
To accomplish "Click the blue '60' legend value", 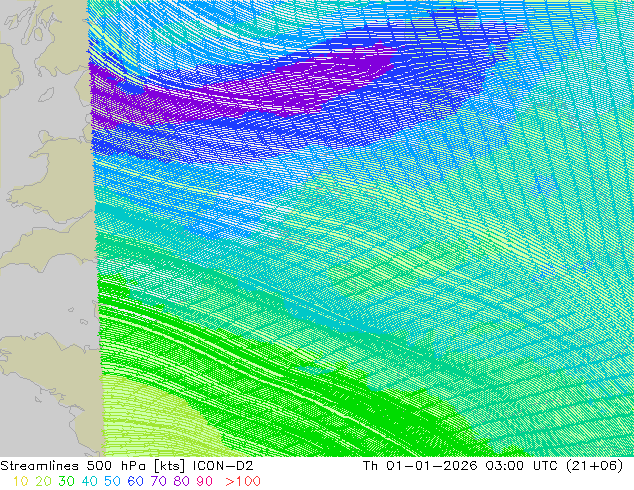I will pos(135,481).
